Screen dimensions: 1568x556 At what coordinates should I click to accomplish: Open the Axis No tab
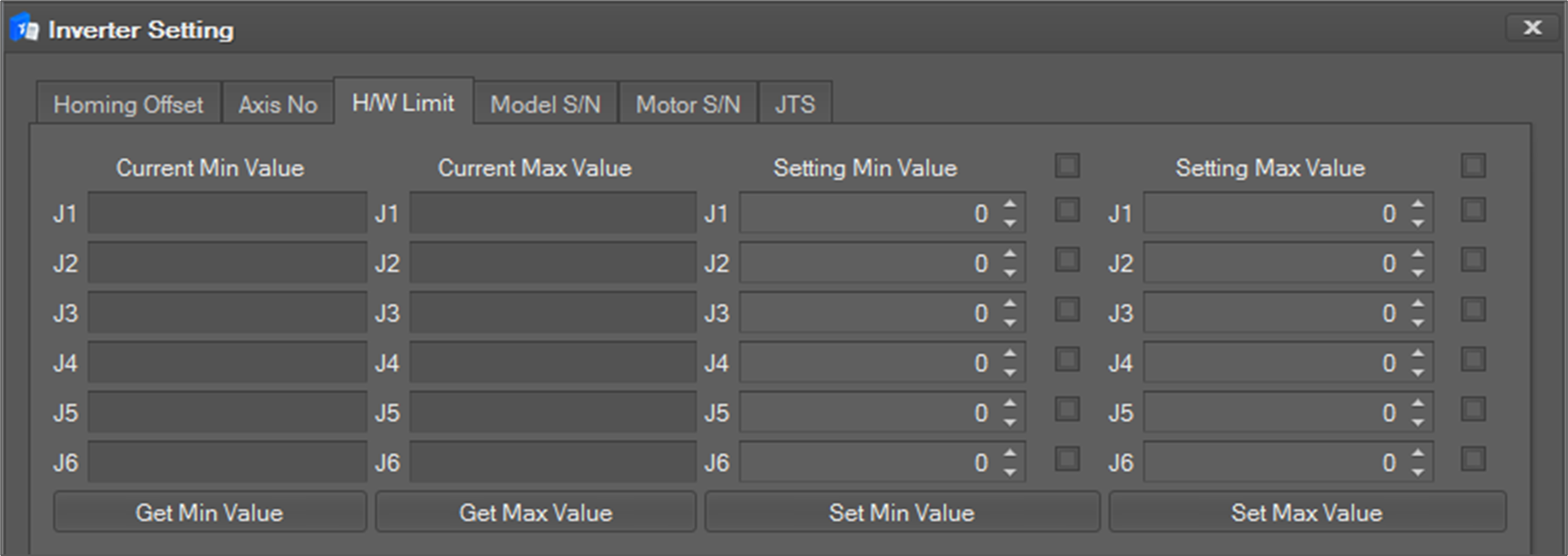tap(278, 104)
